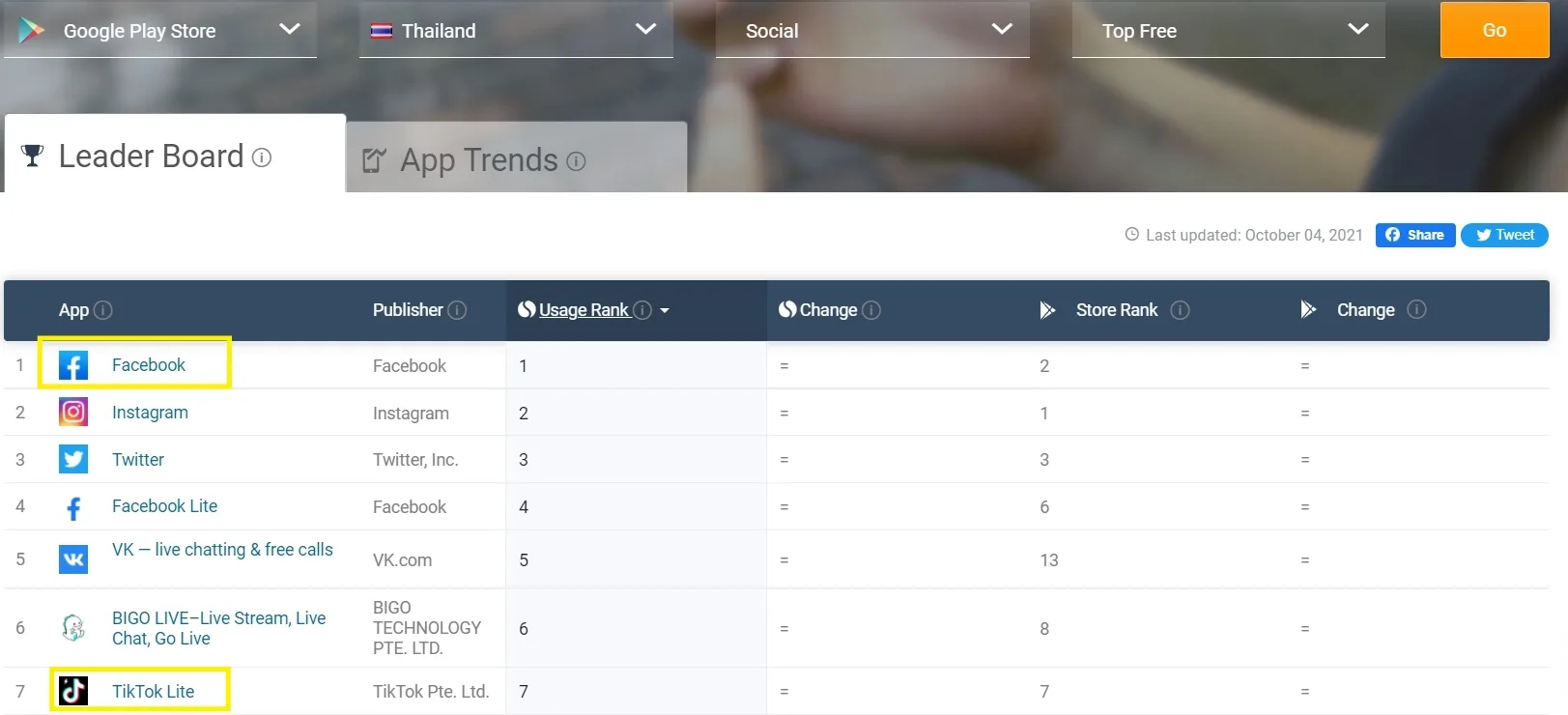This screenshot has width=1568, height=715.
Task: Open the Google Play Store dropdown
Action: coord(160,30)
